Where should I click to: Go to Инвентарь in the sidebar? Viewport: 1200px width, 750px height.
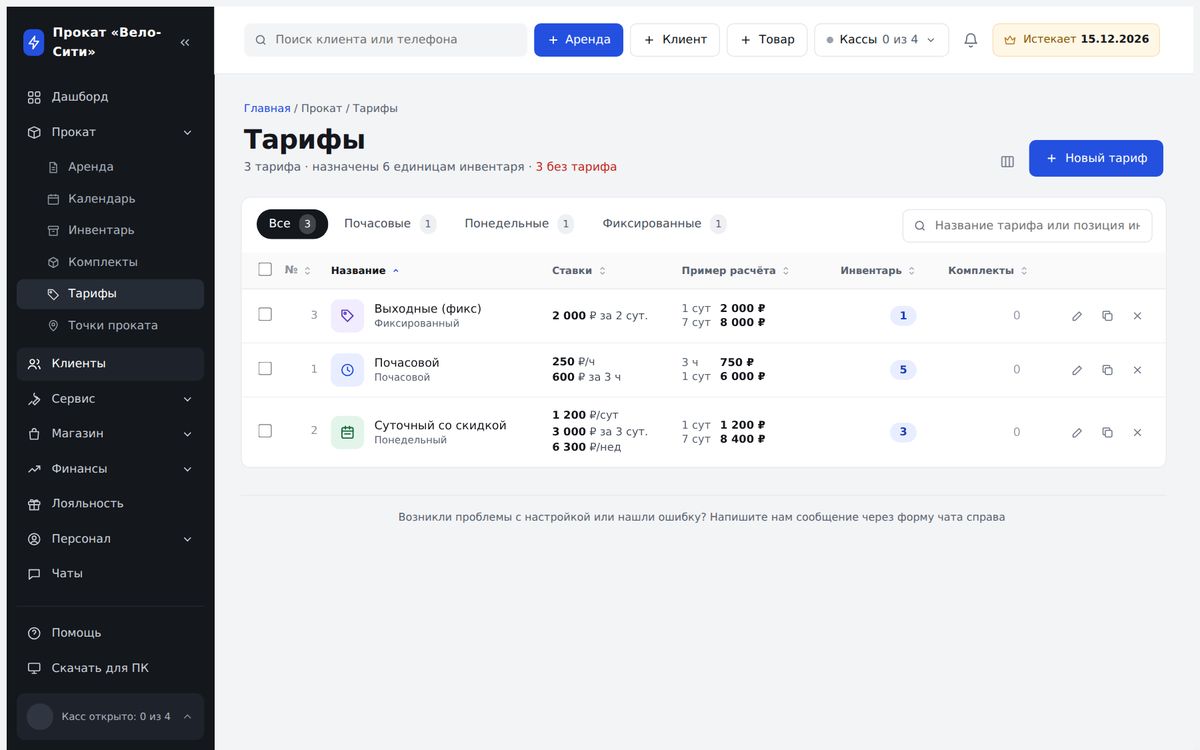(x=110, y=230)
